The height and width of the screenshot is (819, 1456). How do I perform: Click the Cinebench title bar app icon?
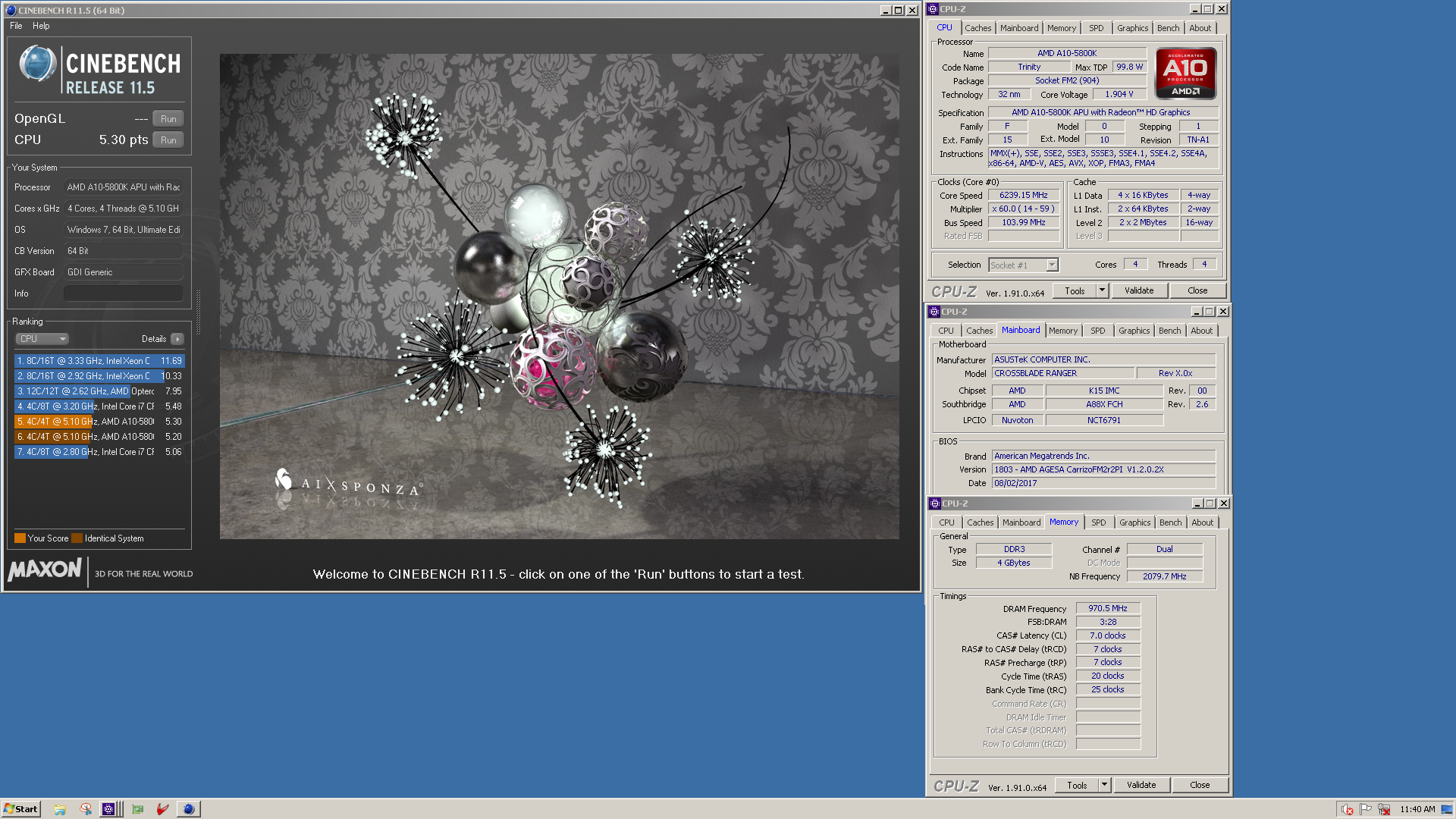point(10,10)
